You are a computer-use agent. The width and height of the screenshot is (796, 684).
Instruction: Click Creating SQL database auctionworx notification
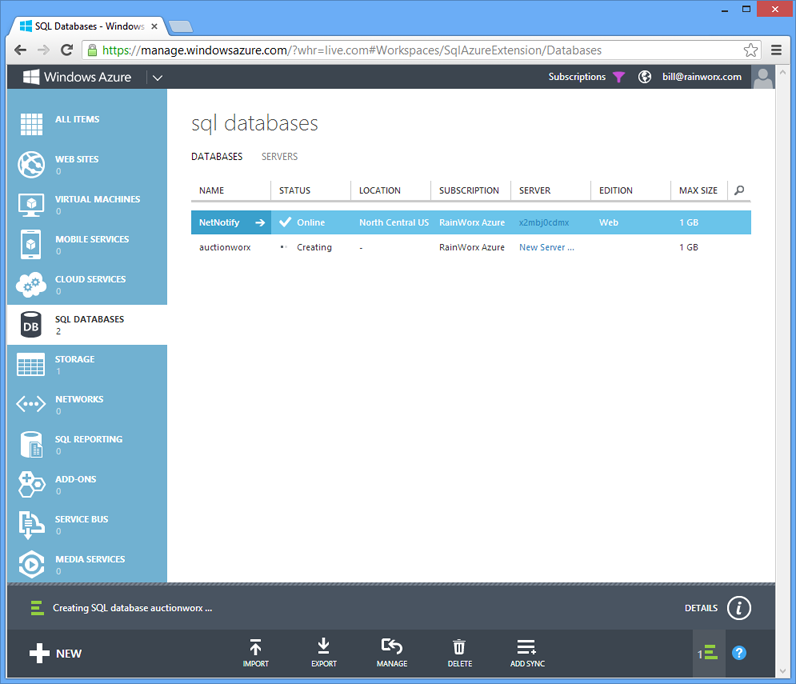pyautogui.click(x=132, y=608)
